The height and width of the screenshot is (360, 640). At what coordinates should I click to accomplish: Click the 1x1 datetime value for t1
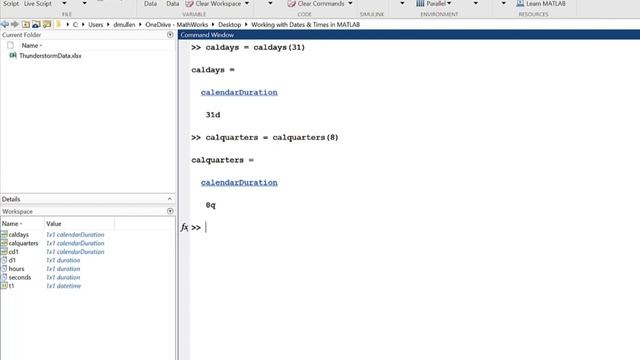[x=63, y=286]
